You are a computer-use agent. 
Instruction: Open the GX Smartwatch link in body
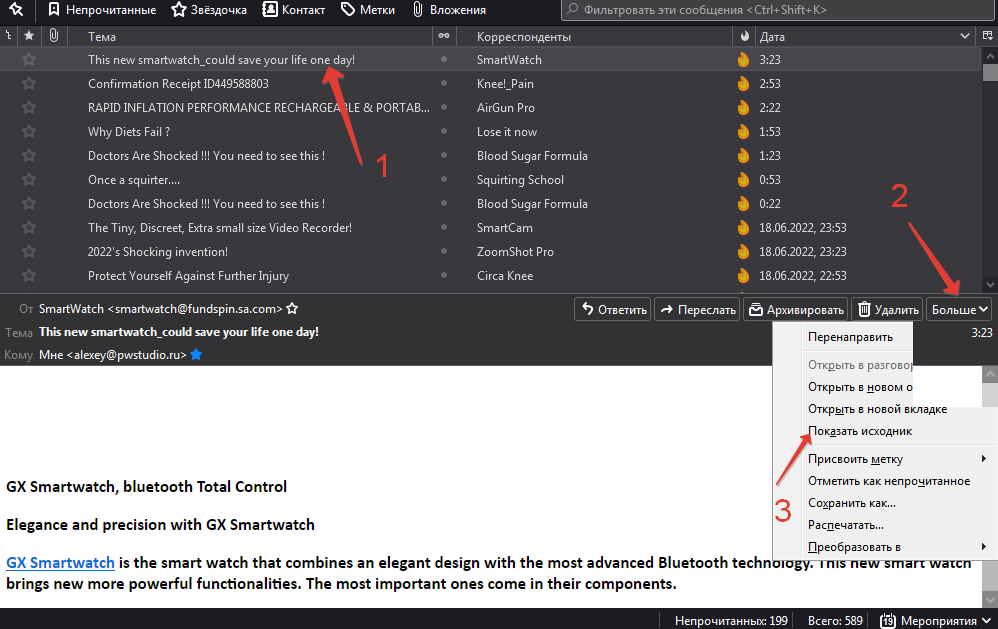pyautogui.click(x=60, y=563)
